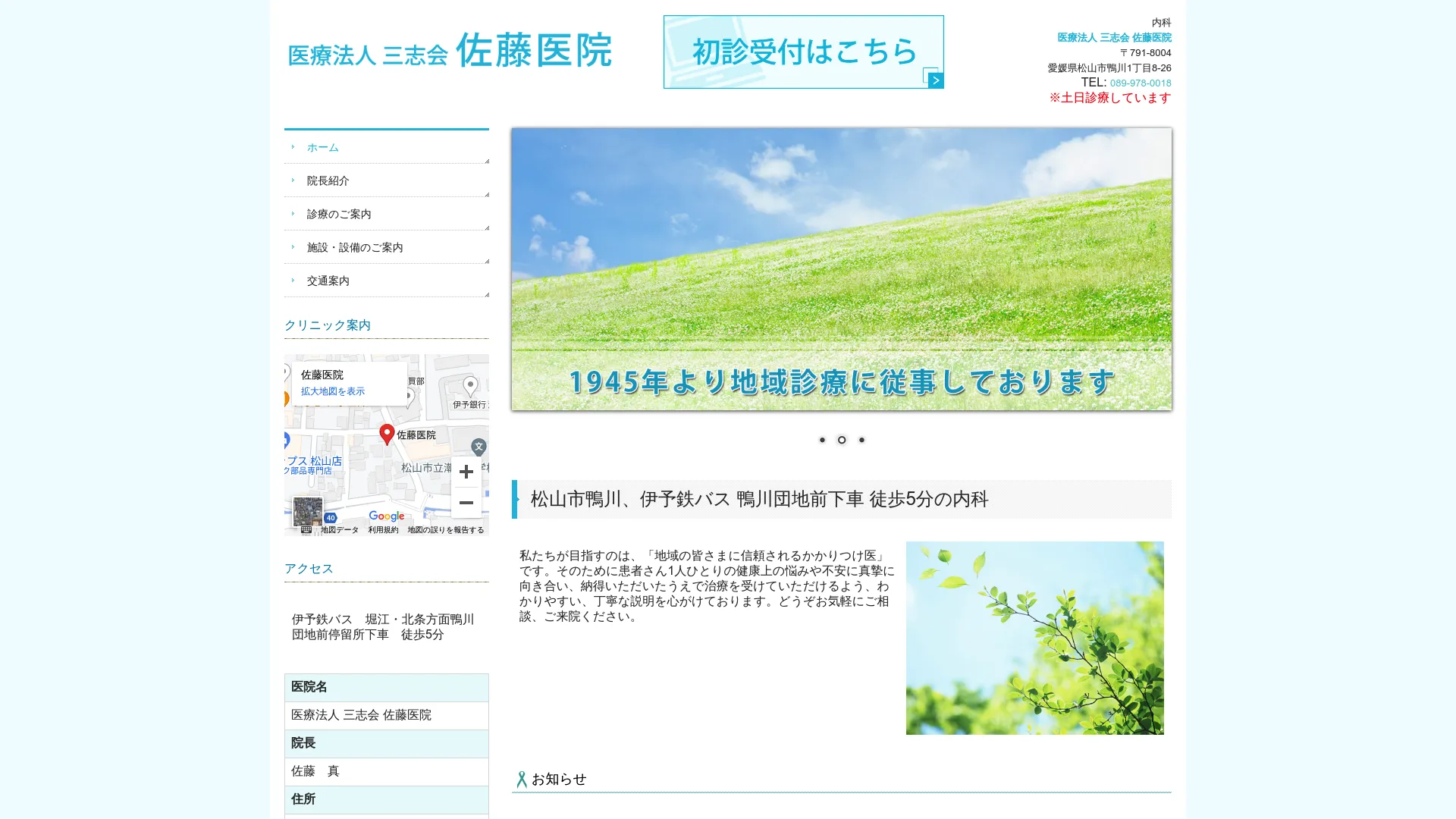Viewport: 1456px width, 819px height.
Task: Click the arrow bullet beside 交通案内
Action: (293, 281)
